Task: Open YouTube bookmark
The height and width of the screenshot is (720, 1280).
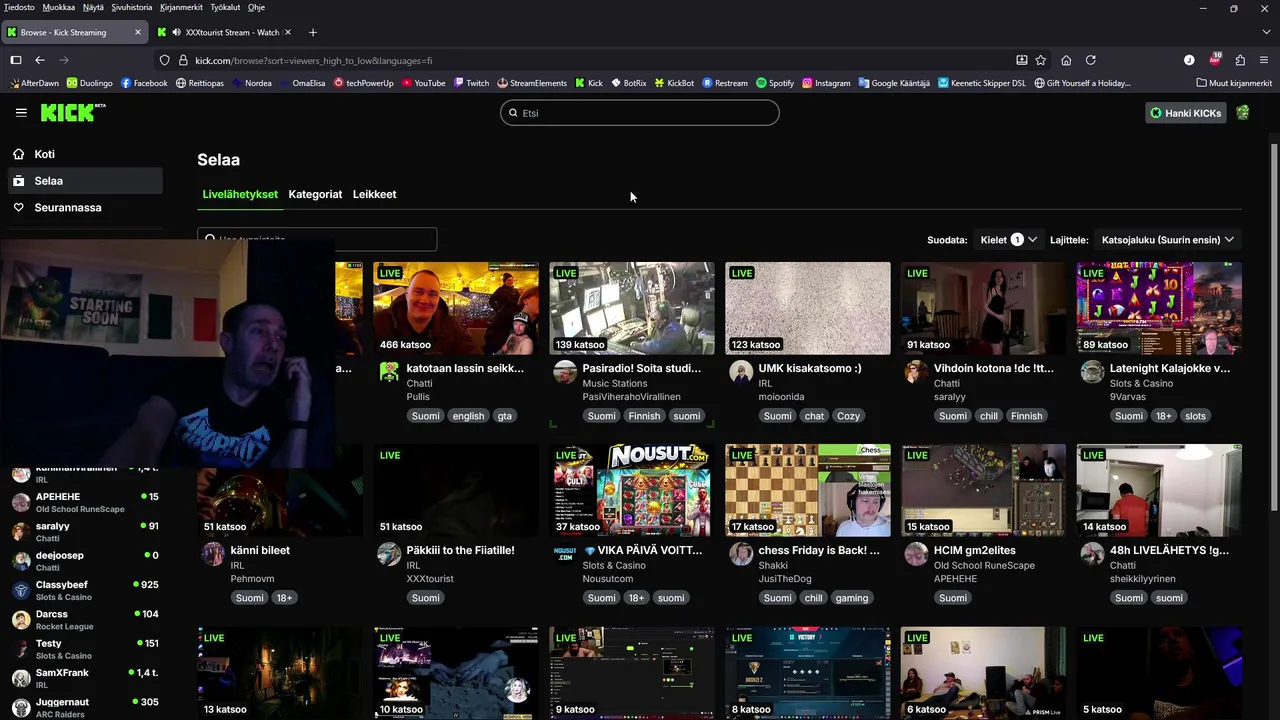Action: (423, 83)
